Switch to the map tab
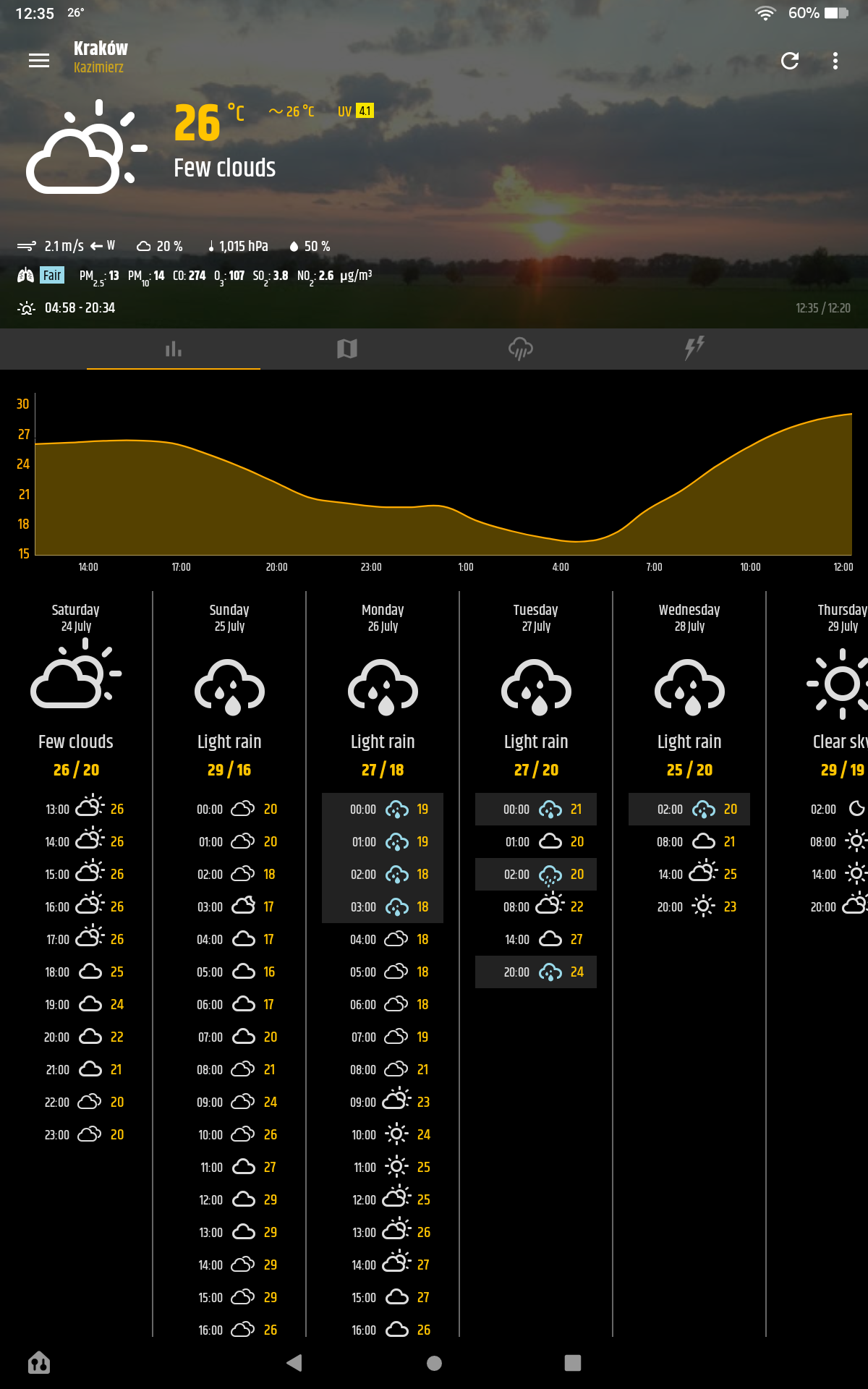Viewport: 868px width, 1389px height. pyautogui.click(x=347, y=349)
